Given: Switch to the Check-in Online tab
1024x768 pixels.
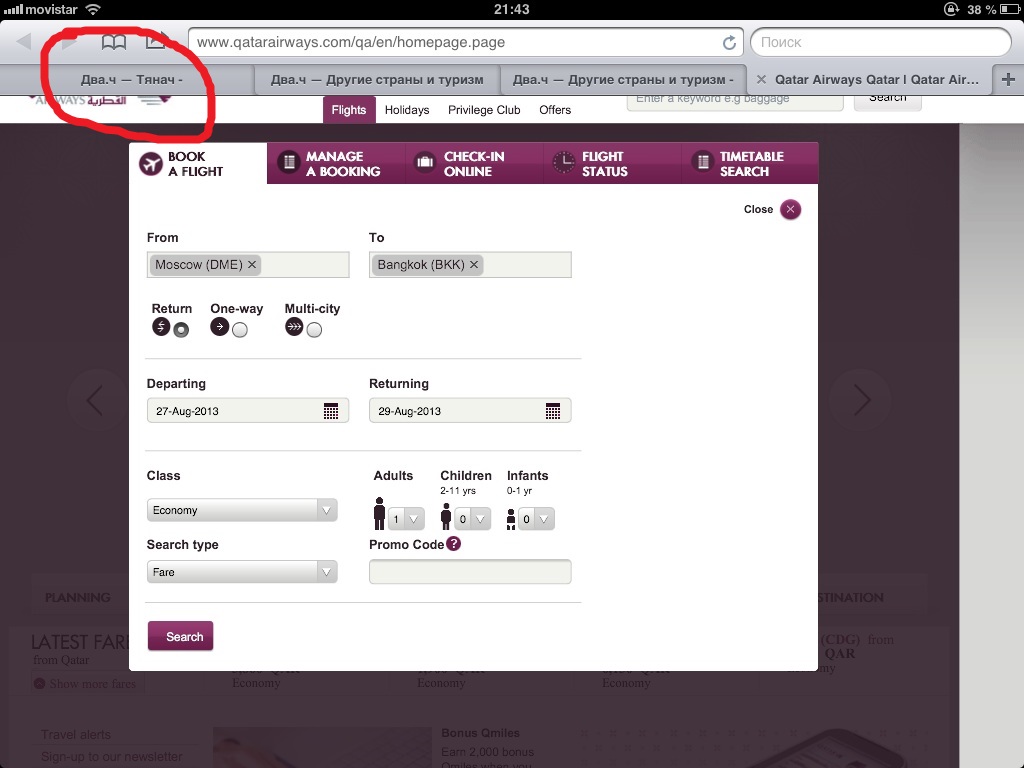Looking at the screenshot, I should (474, 163).
